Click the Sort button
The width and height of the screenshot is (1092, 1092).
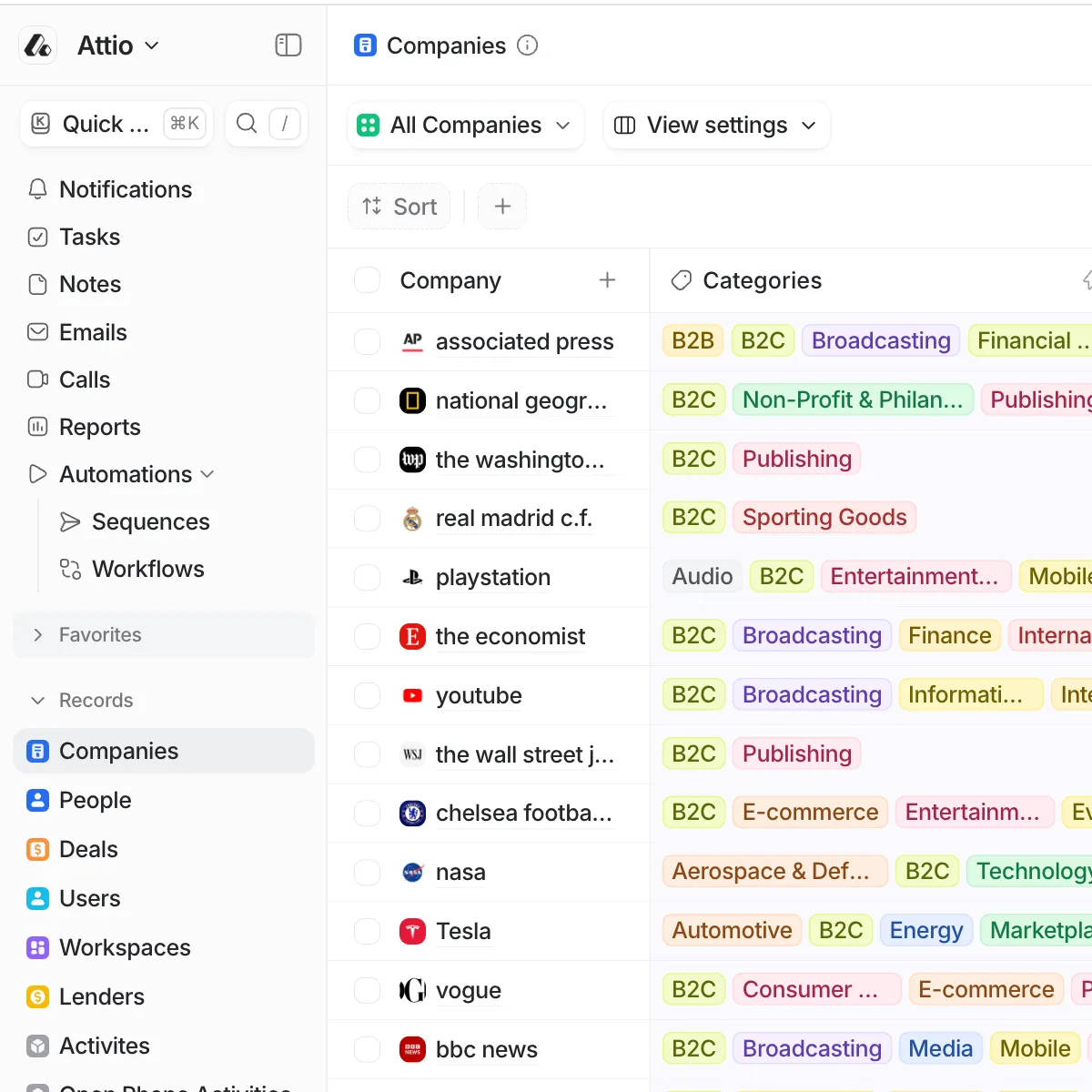[x=399, y=207]
